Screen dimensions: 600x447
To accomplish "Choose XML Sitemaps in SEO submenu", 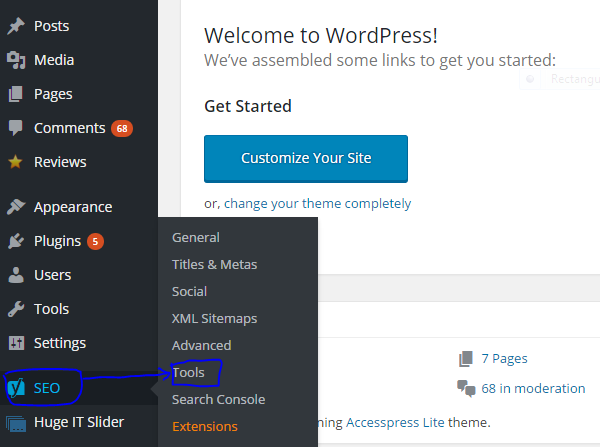I will coord(214,319).
